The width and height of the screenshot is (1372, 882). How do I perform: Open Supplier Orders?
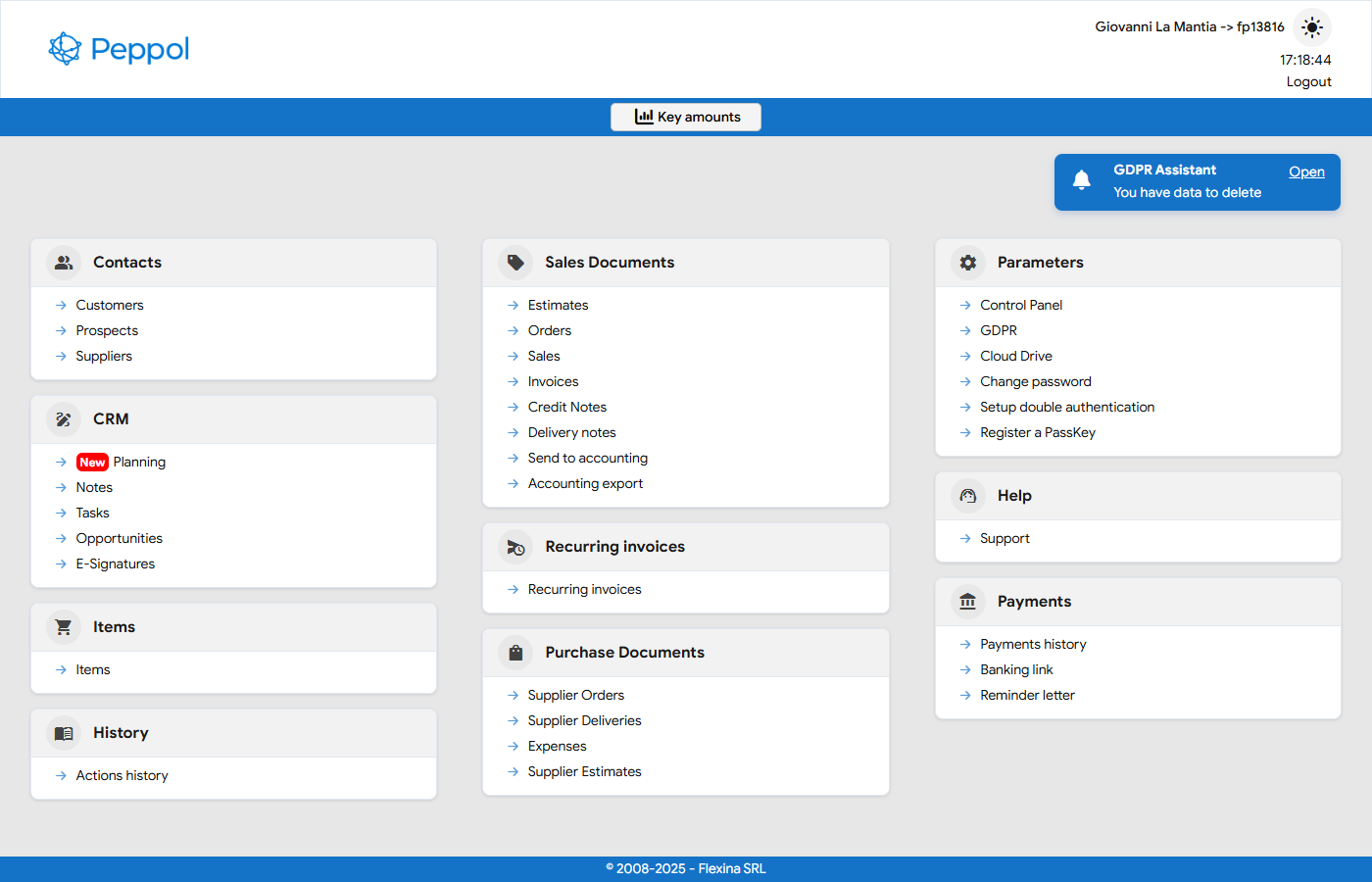tap(576, 695)
